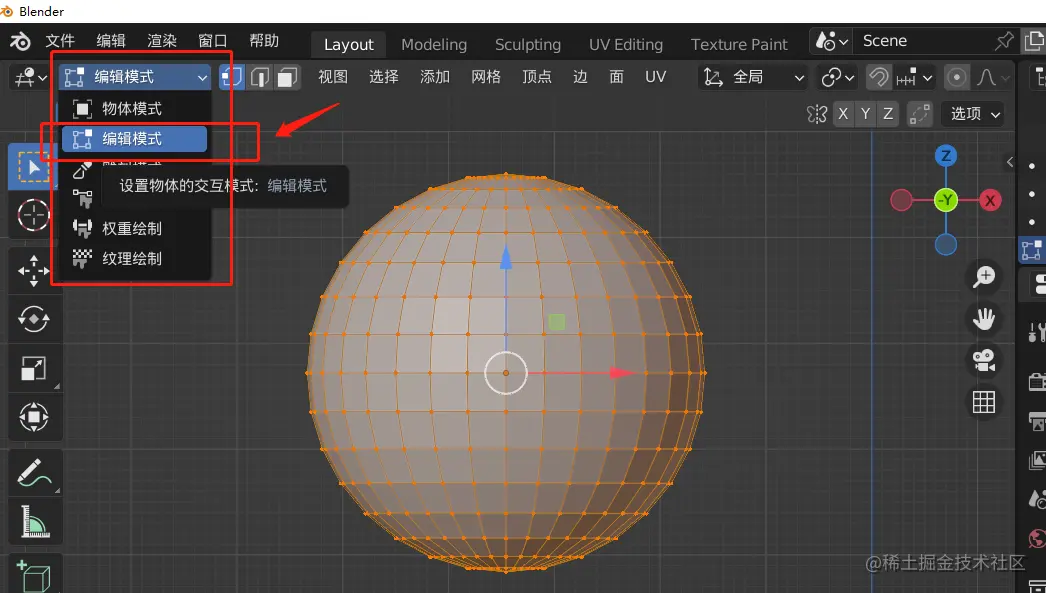The height and width of the screenshot is (593, 1046).
Task: Pick the Annotate pencil tool
Action: (33, 472)
